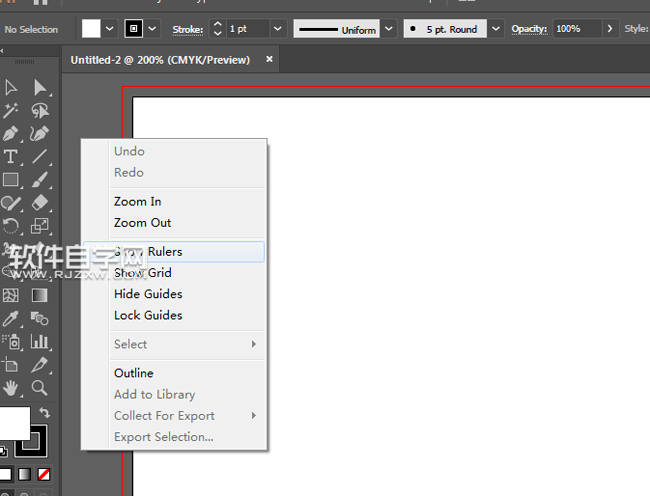Swap fill and stroke colors arrow
The height and width of the screenshot is (496, 650).
coord(45,412)
